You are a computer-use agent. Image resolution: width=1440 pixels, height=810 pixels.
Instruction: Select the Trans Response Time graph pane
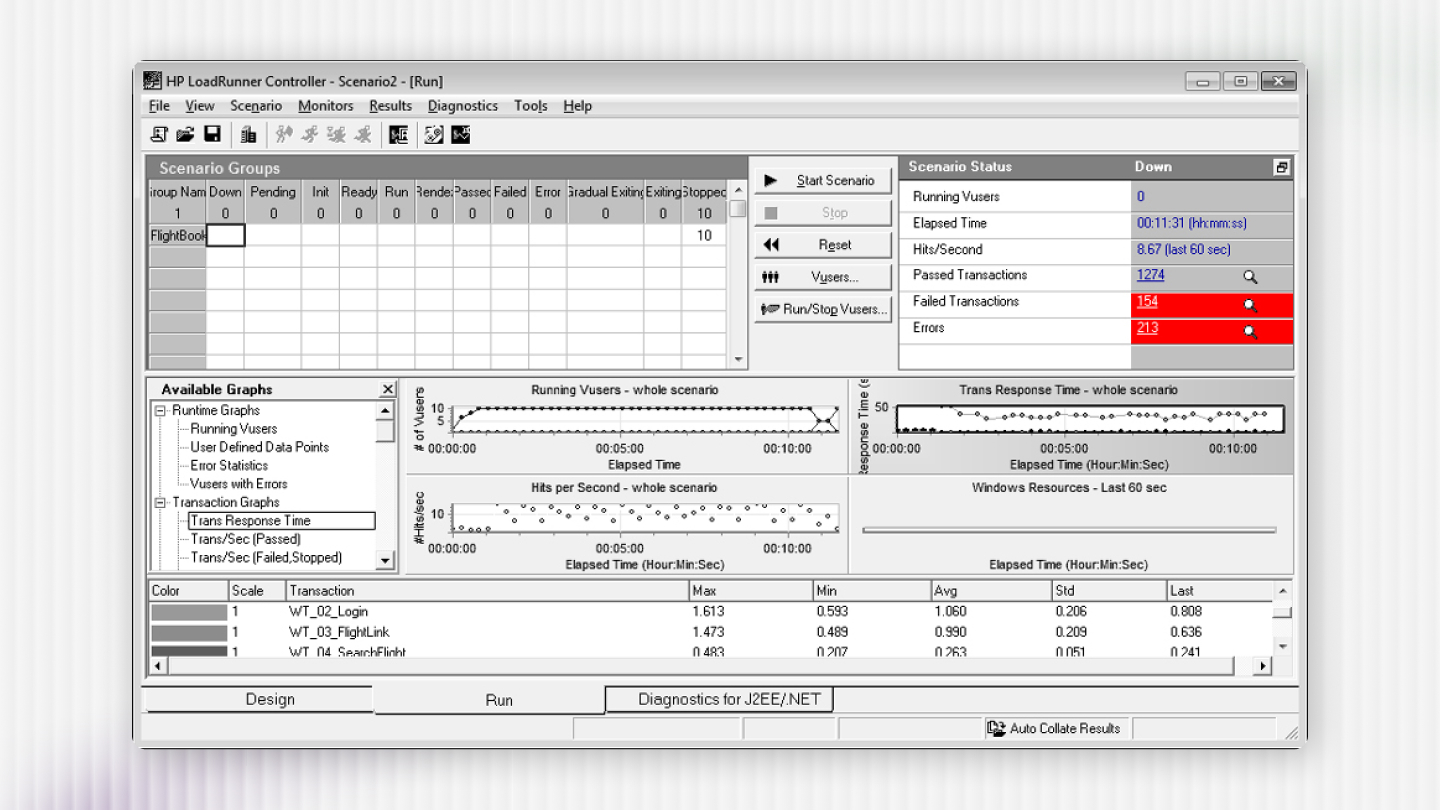coord(1071,426)
